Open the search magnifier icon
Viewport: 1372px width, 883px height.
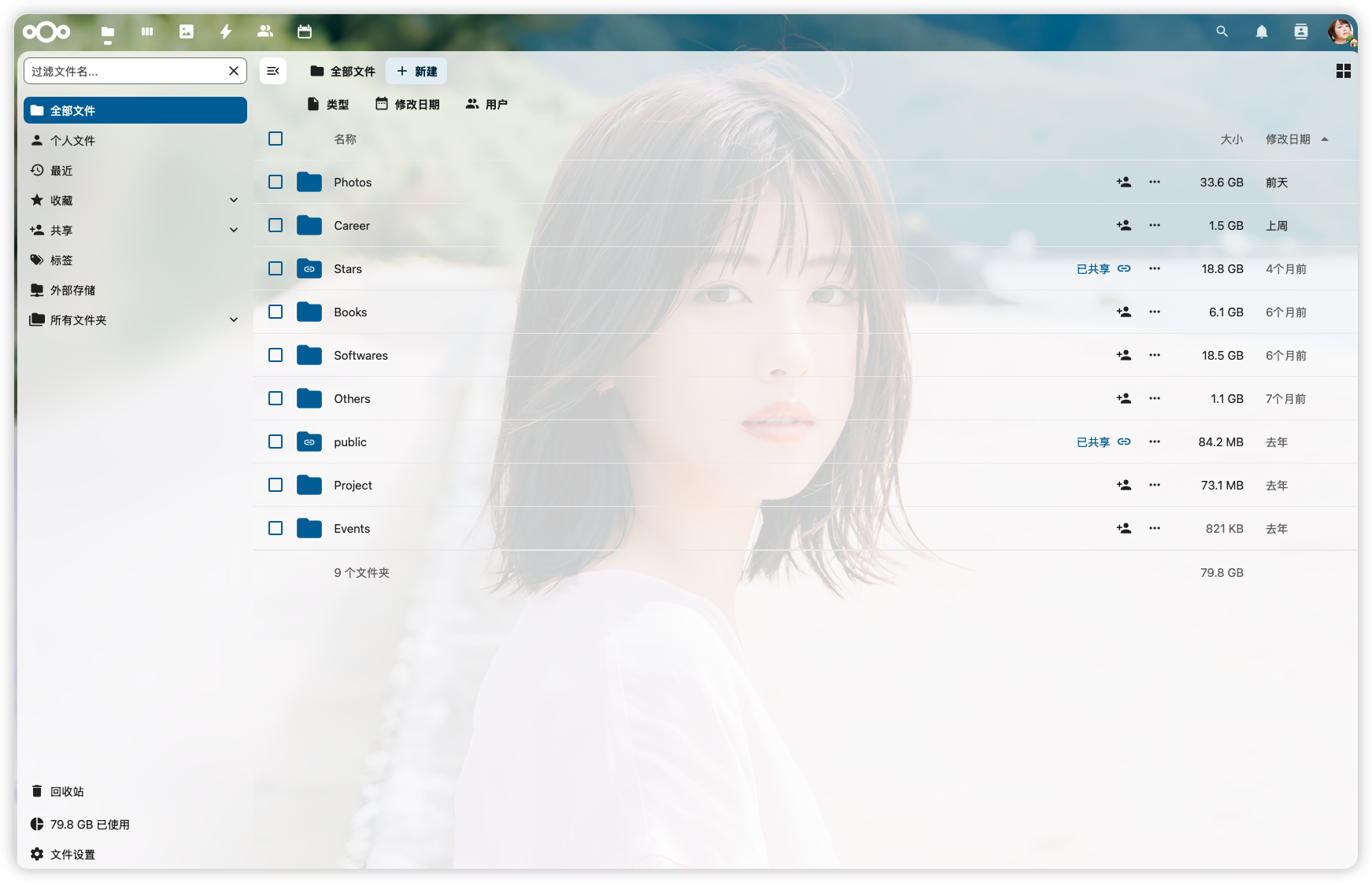(x=1222, y=31)
